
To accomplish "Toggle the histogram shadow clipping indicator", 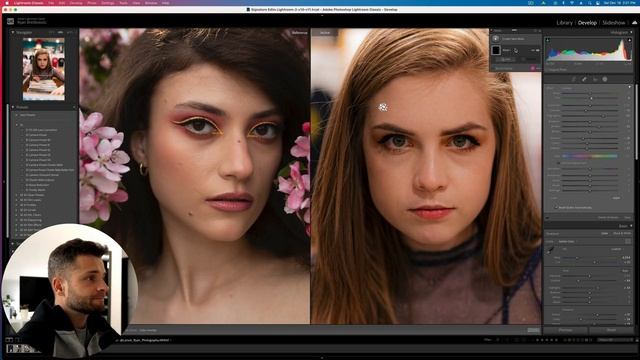I will point(548,40).
